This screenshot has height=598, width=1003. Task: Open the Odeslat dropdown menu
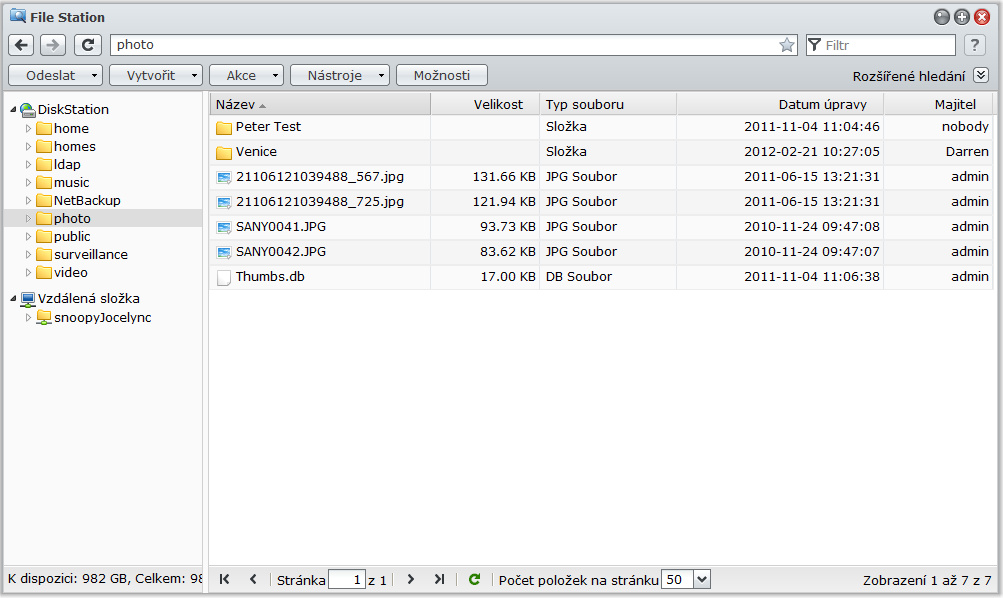55,75
